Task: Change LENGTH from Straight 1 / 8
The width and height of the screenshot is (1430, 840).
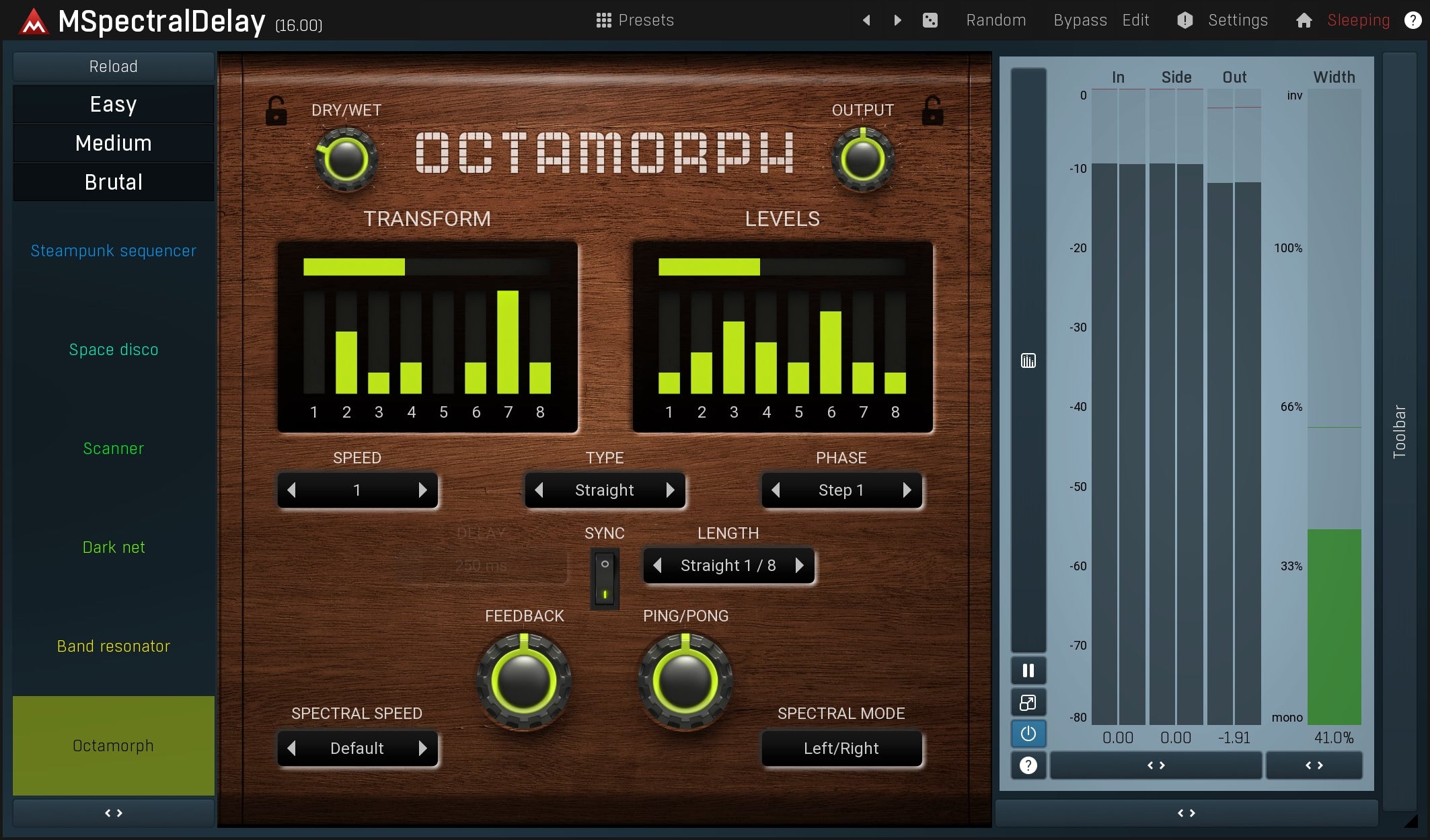Action: pyautogui.click(x=728, y=566)
